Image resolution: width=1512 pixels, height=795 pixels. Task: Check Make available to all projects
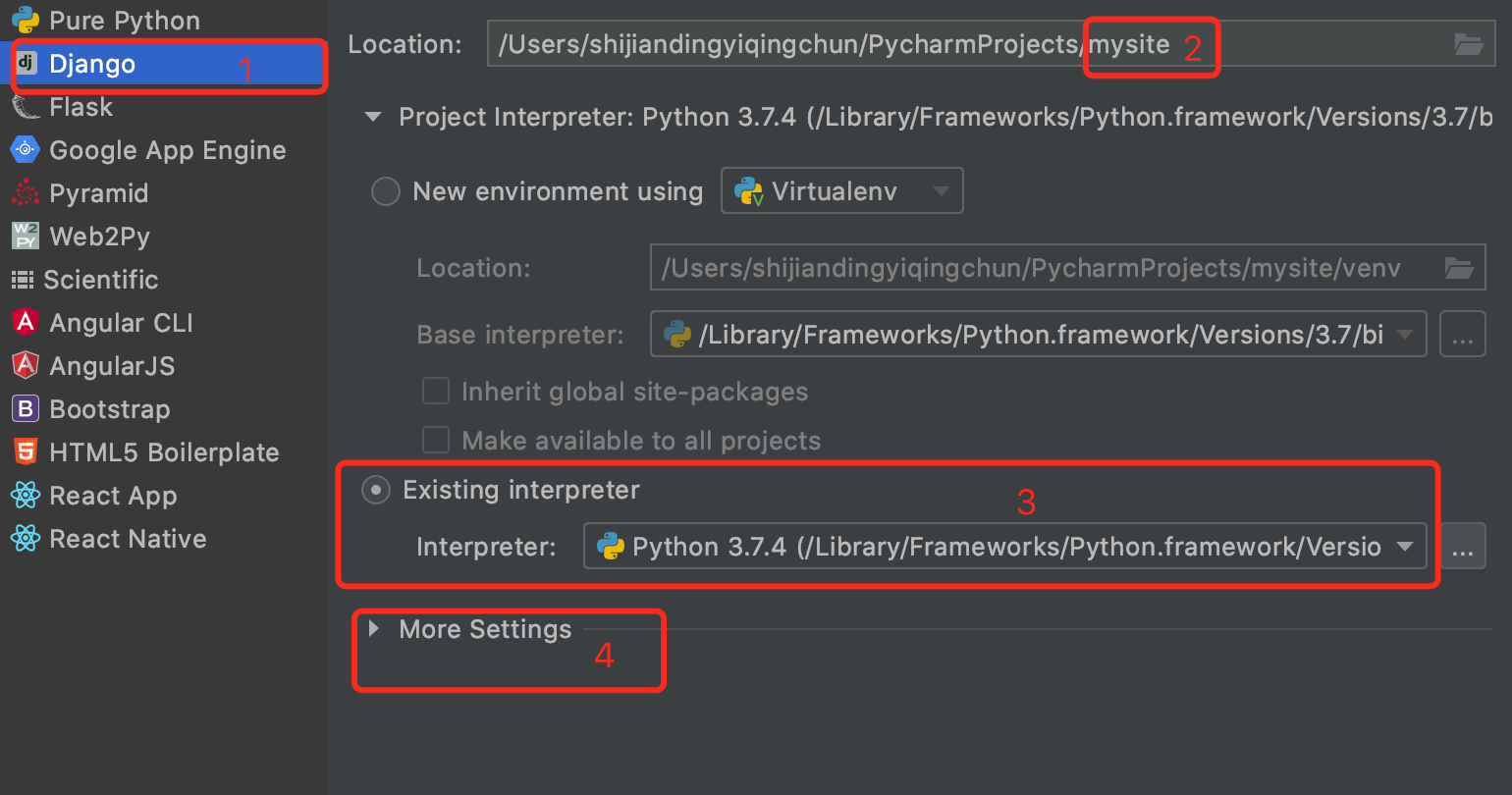(436, 440)
